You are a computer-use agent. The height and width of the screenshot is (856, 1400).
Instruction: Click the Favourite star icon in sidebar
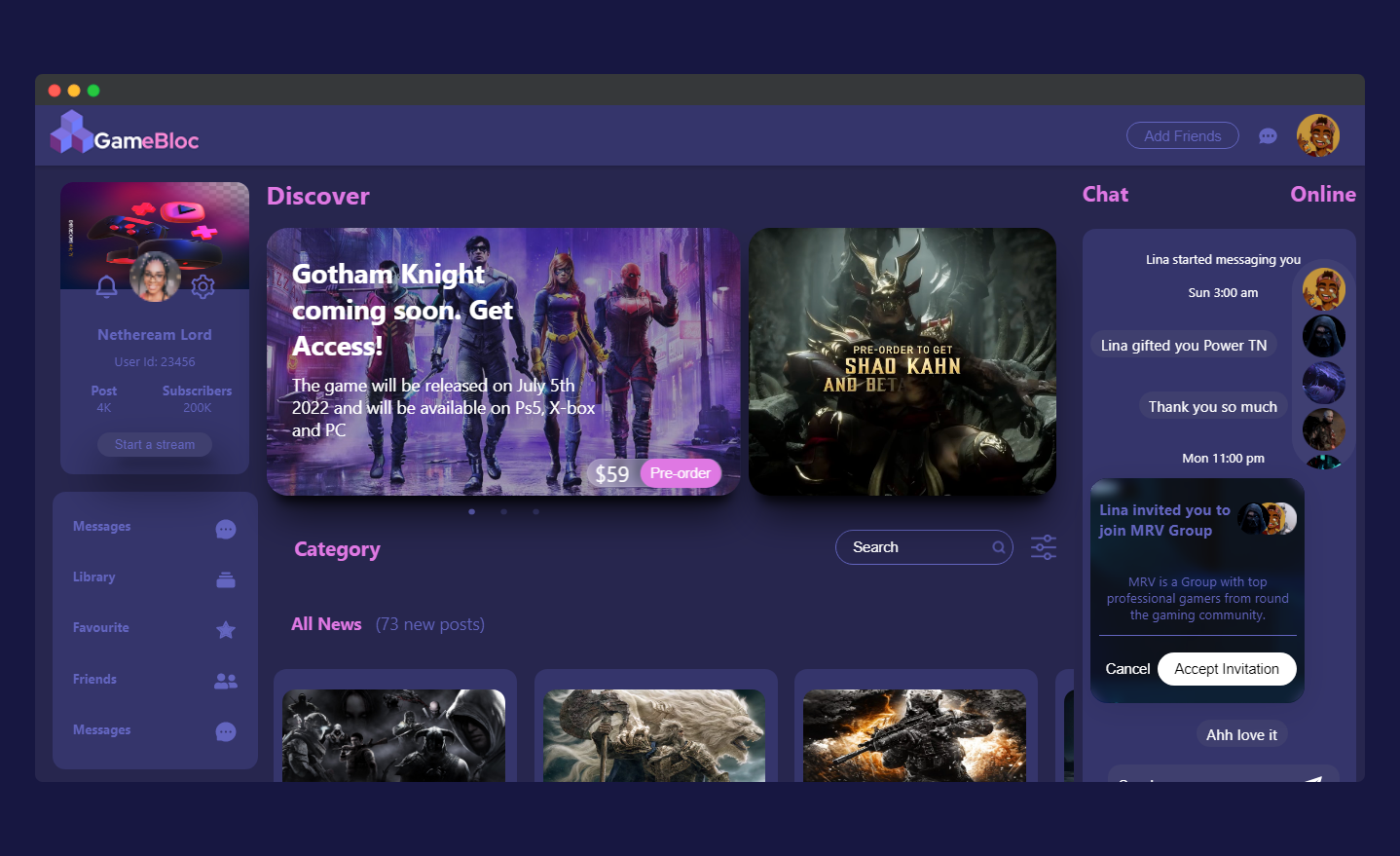coord(226,630)
